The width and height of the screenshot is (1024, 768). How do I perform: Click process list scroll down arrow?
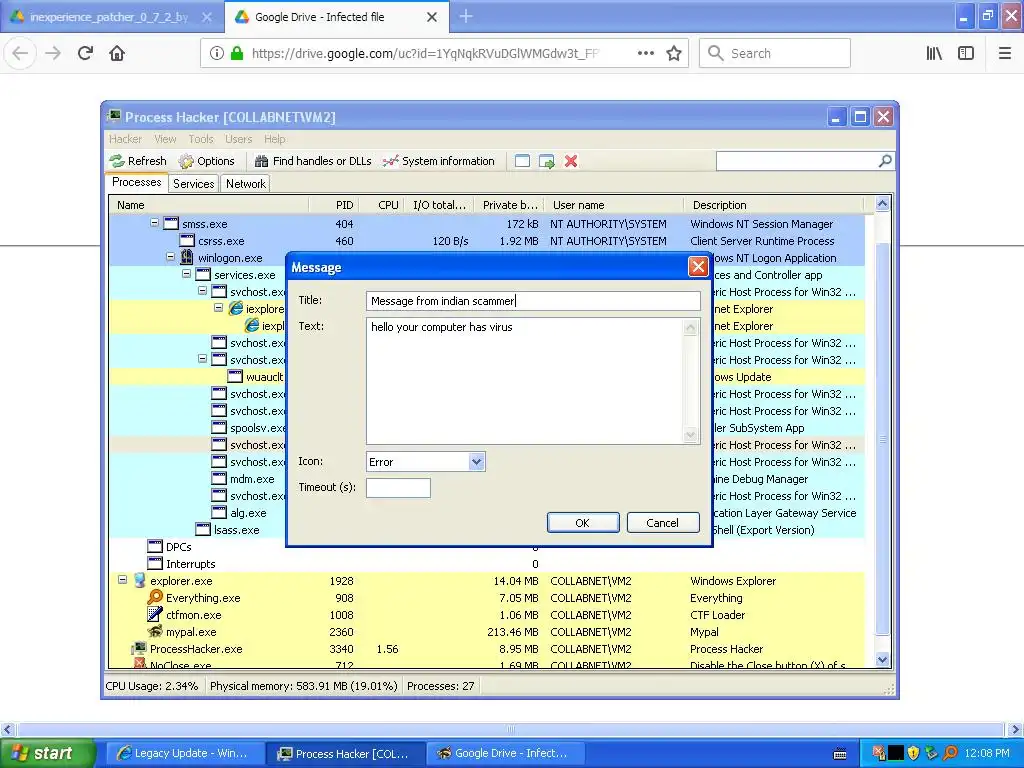[882, 659]
